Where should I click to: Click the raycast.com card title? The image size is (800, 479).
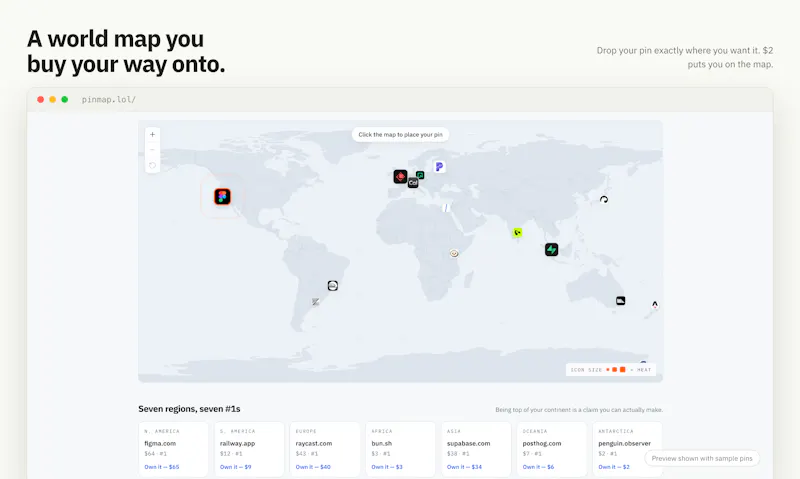(x=314, y=443)
